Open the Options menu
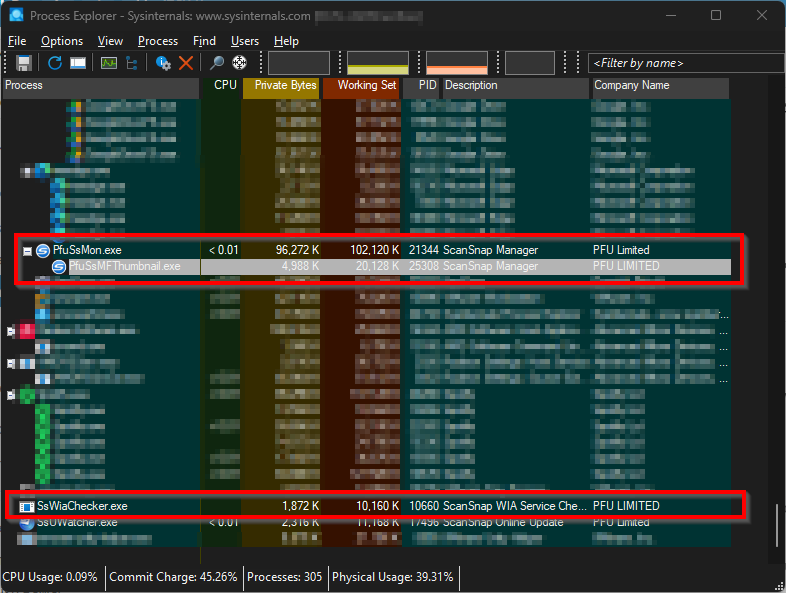Screen dimensions: 786x593 pos(62,41)
